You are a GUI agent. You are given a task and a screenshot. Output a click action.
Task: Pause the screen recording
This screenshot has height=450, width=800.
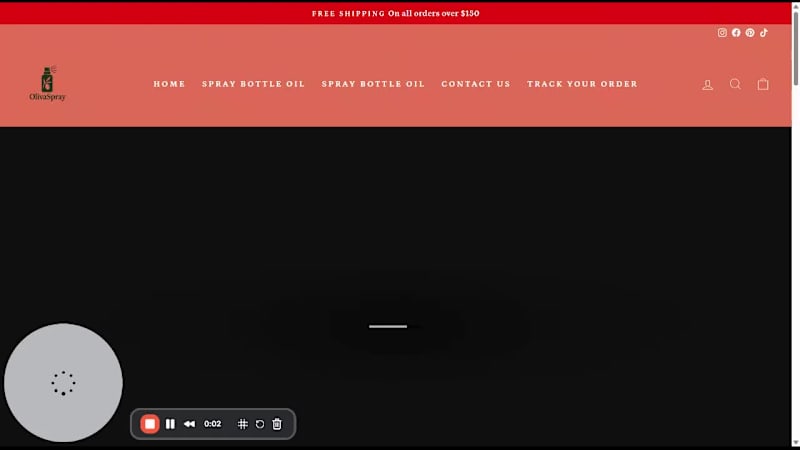[x=170, y=424]
